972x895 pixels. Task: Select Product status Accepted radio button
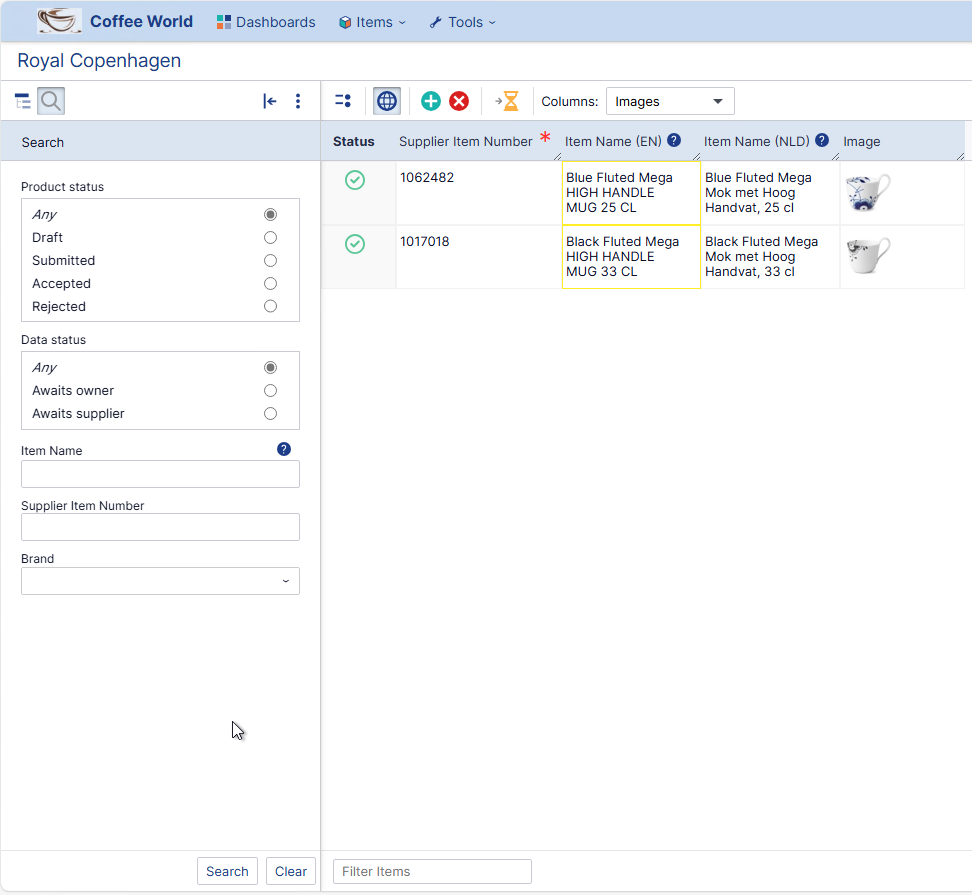point(270,283)
